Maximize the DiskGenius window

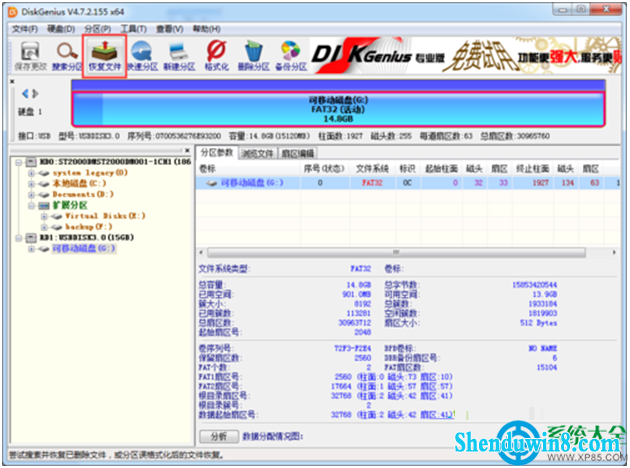(x=581, y=10)
